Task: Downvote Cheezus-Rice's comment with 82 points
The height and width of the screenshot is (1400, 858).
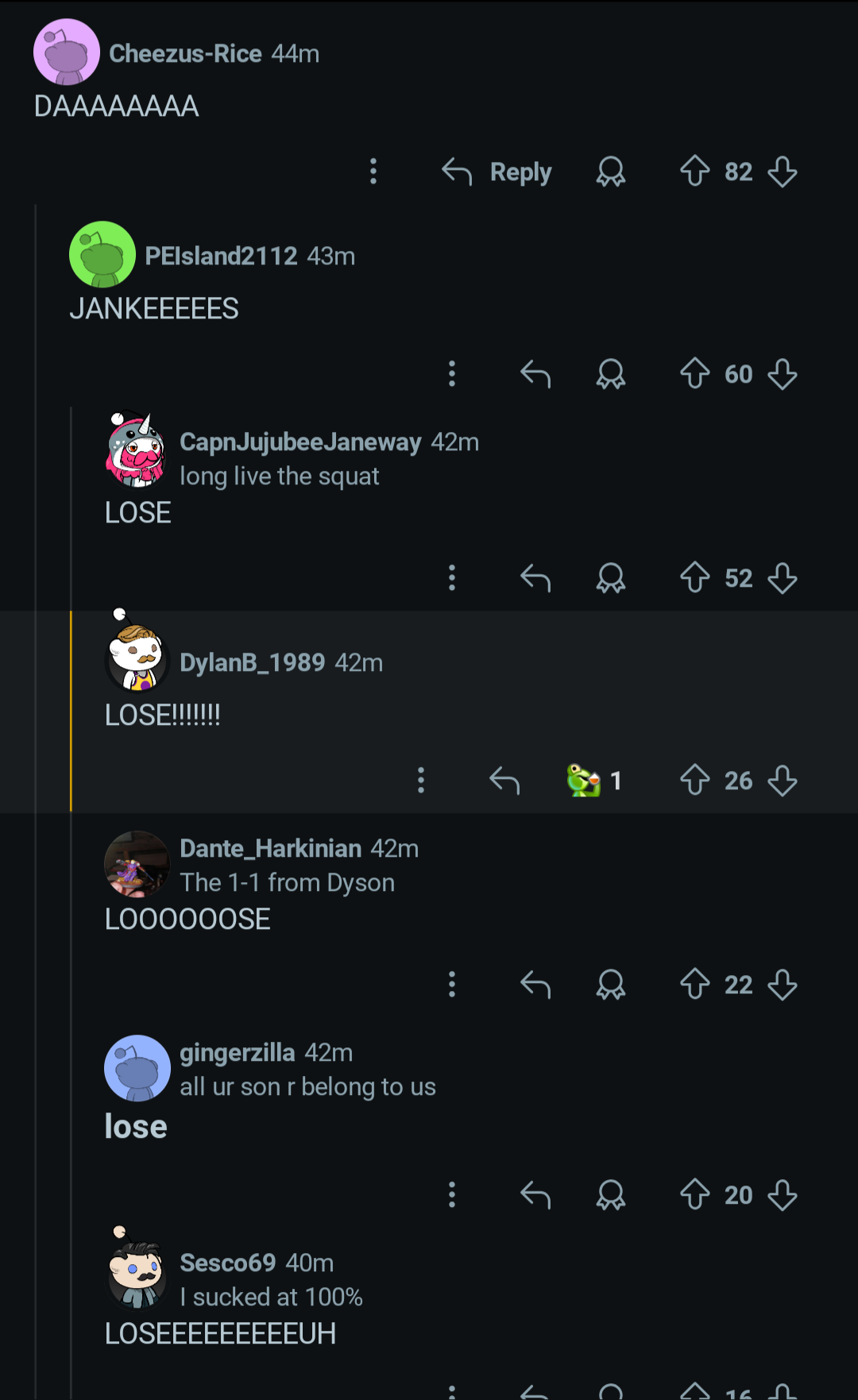Action: tap(783, 172)
